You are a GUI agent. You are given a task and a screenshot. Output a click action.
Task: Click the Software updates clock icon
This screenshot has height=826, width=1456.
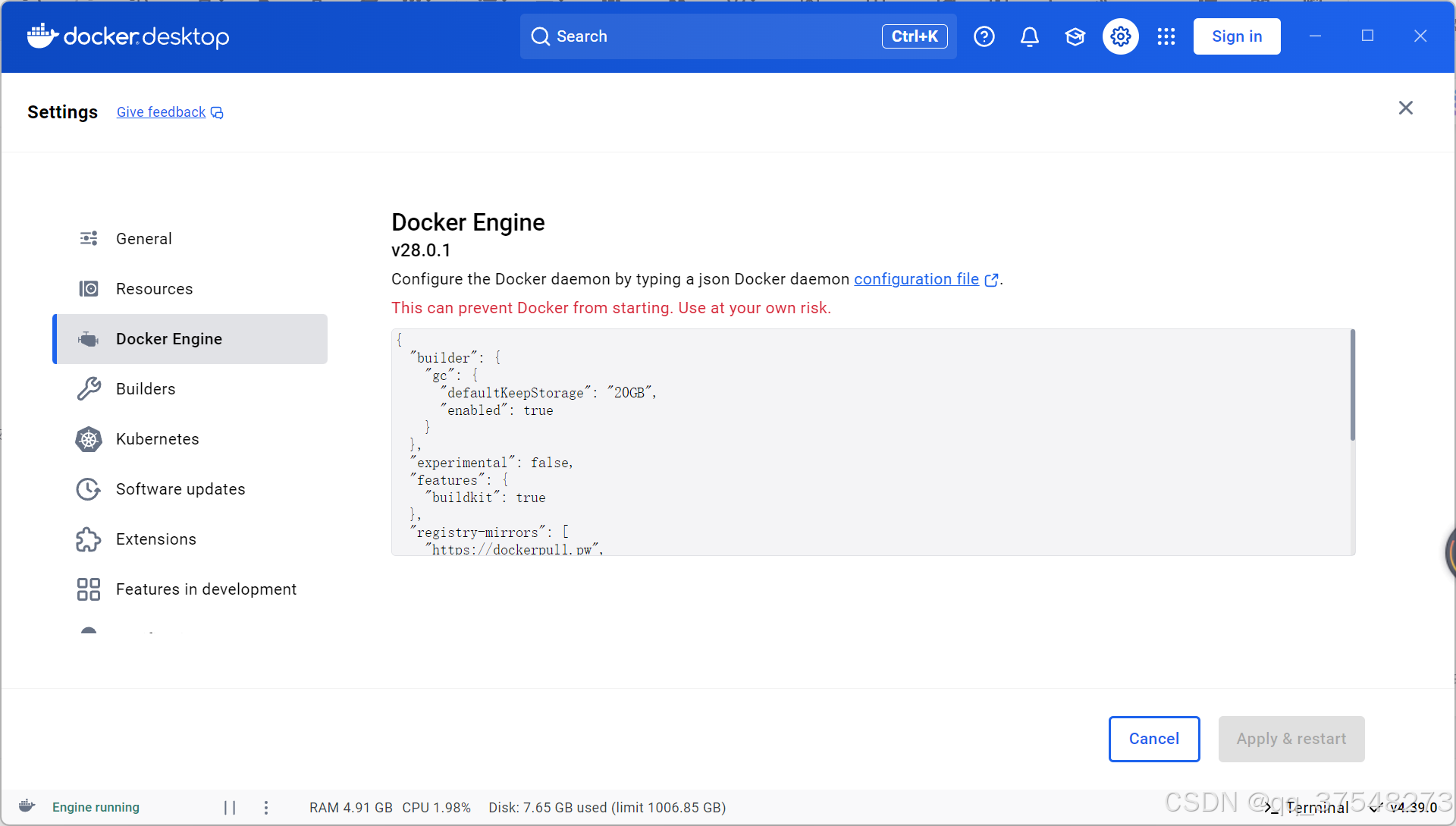89,489
